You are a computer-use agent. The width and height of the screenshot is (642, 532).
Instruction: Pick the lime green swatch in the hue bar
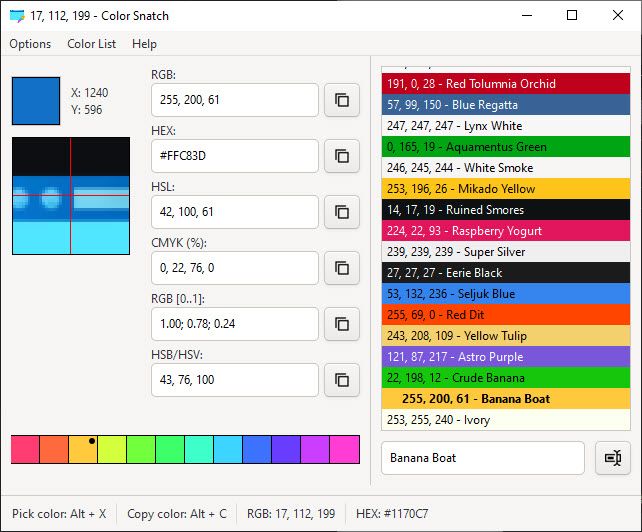point(141,450)
